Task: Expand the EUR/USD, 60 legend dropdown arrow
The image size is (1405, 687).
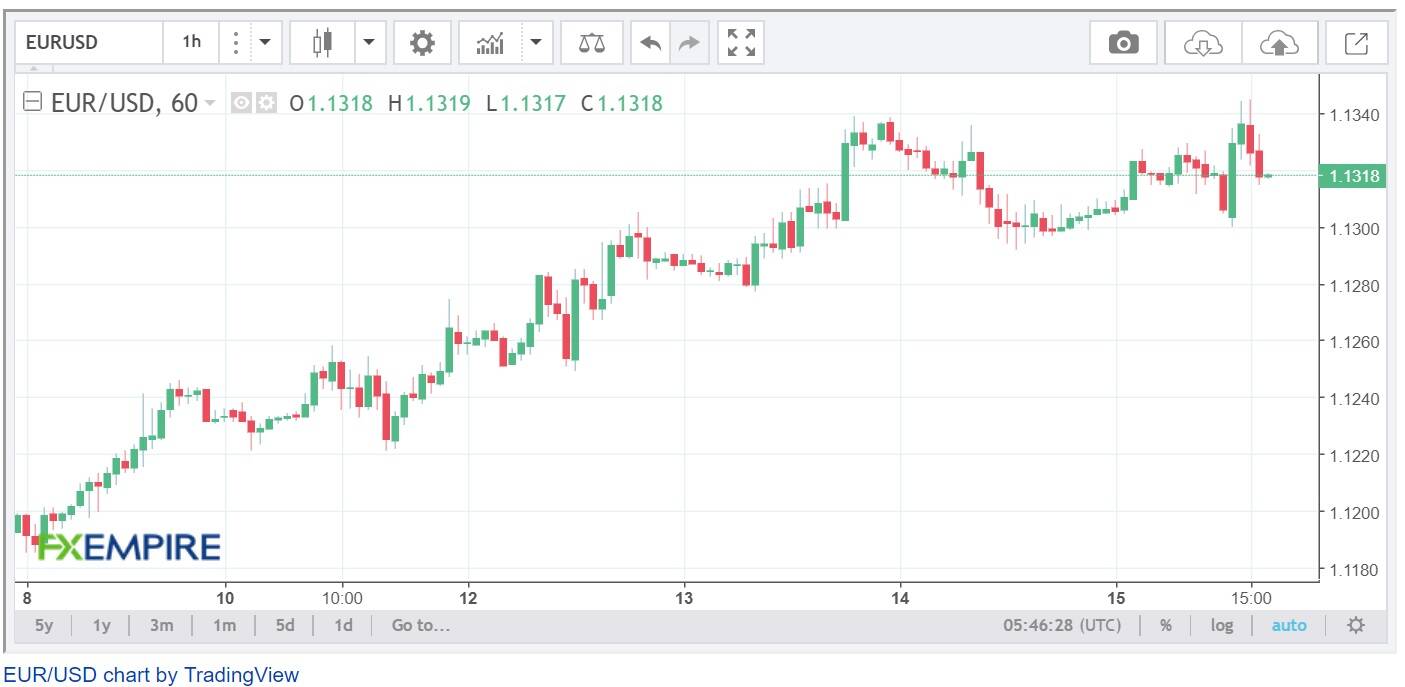Action: coord(210,102)
